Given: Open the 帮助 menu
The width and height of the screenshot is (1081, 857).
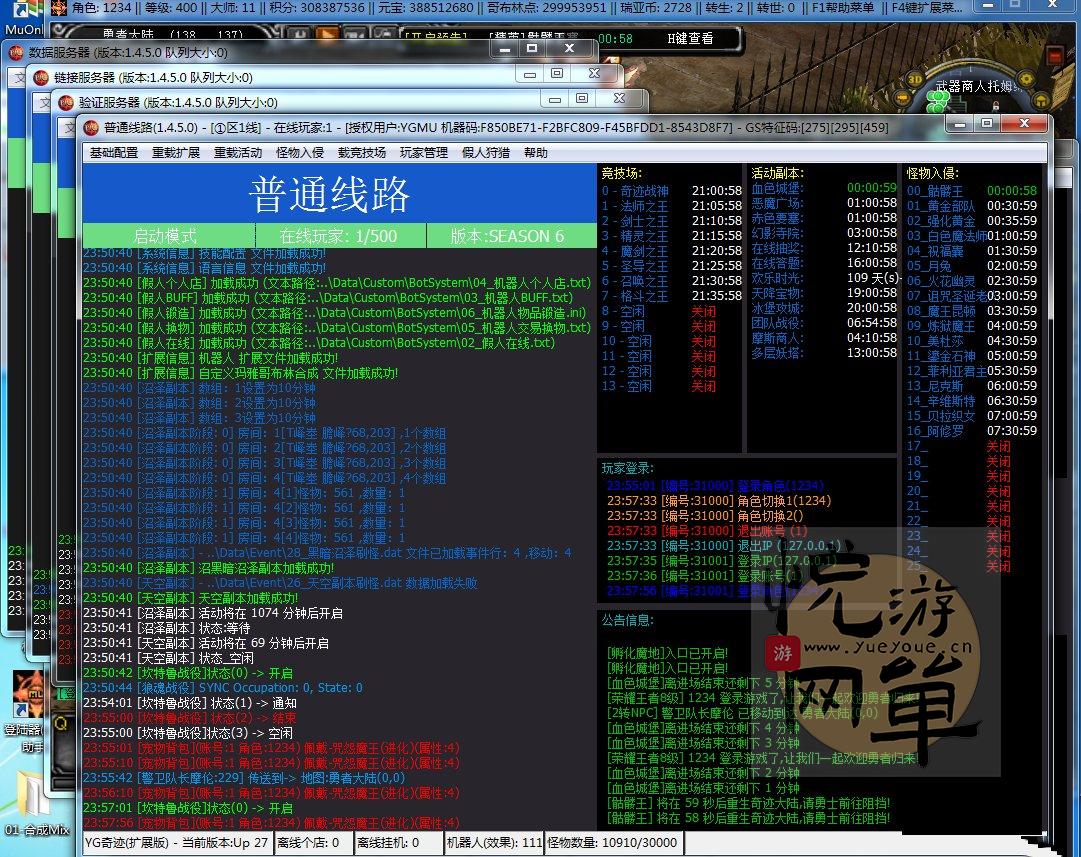Looking at the screenshot, I should [x=536, y=153].
